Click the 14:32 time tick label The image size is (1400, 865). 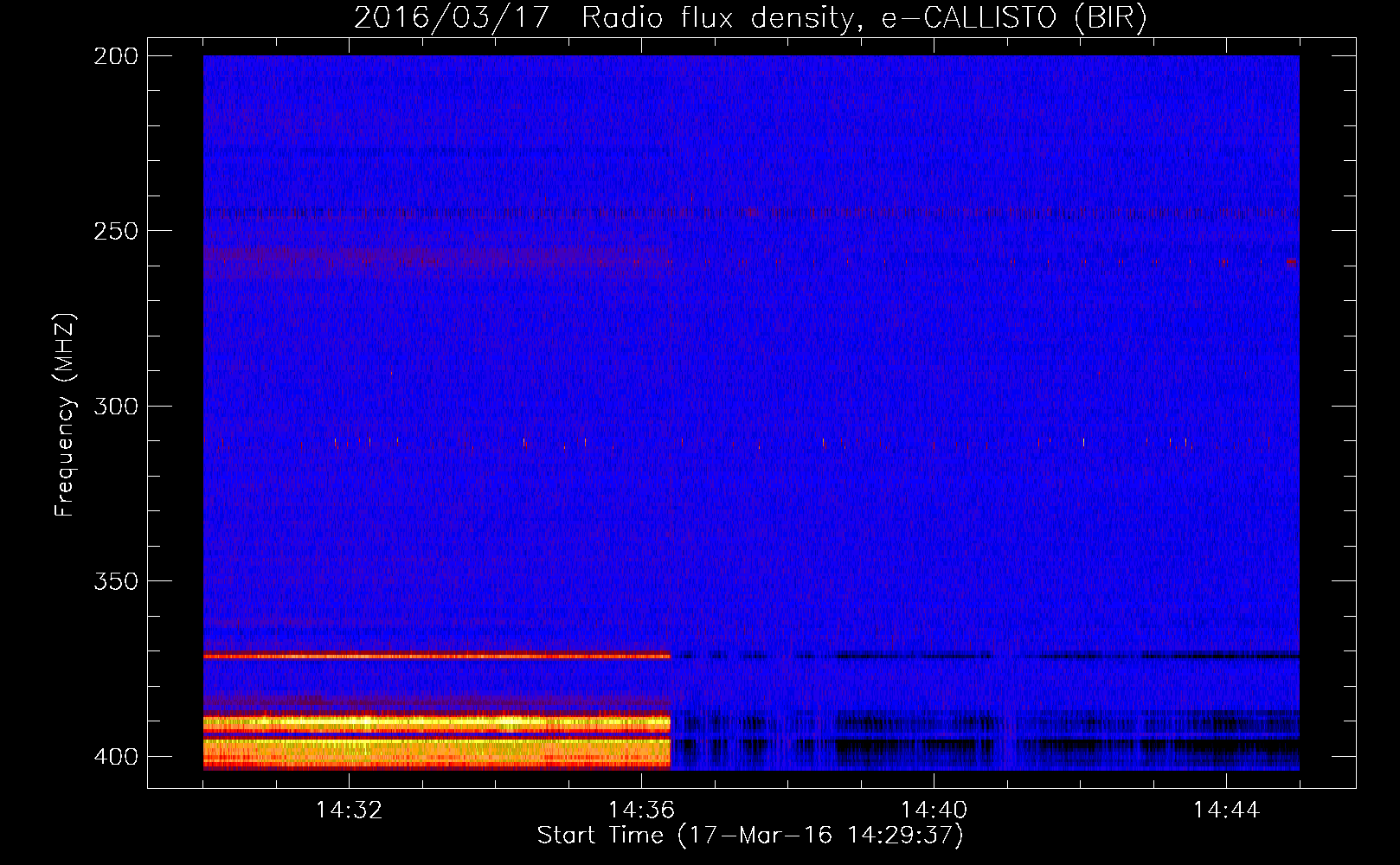pos(349,811)
